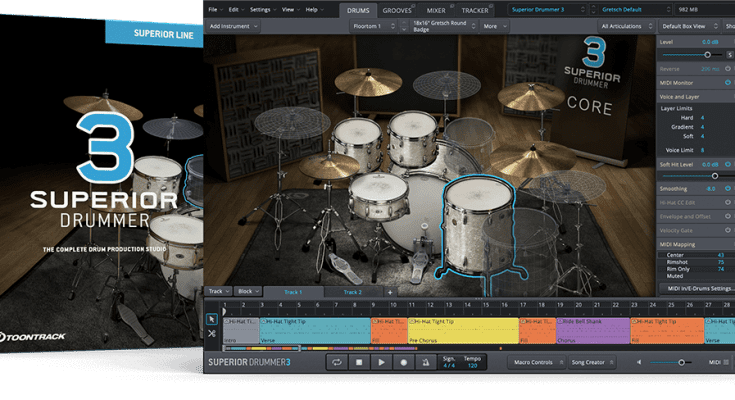This screenshot has height=400, width=735.
Task: Add a new track with plus icon
Action: [x=390, y=292]
